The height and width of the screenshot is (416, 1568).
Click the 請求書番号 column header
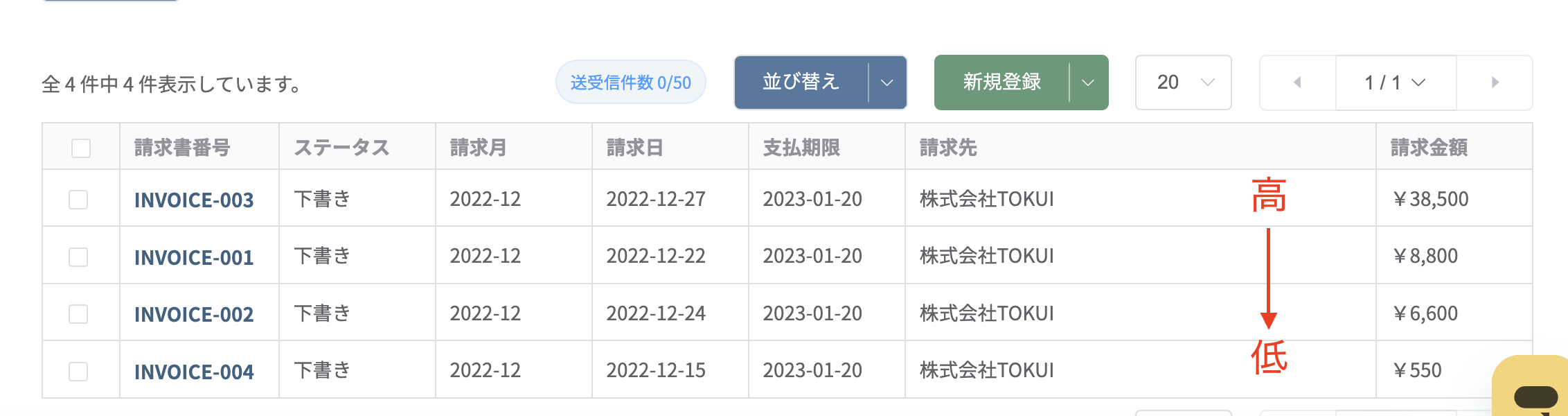(x=182, y=148)
